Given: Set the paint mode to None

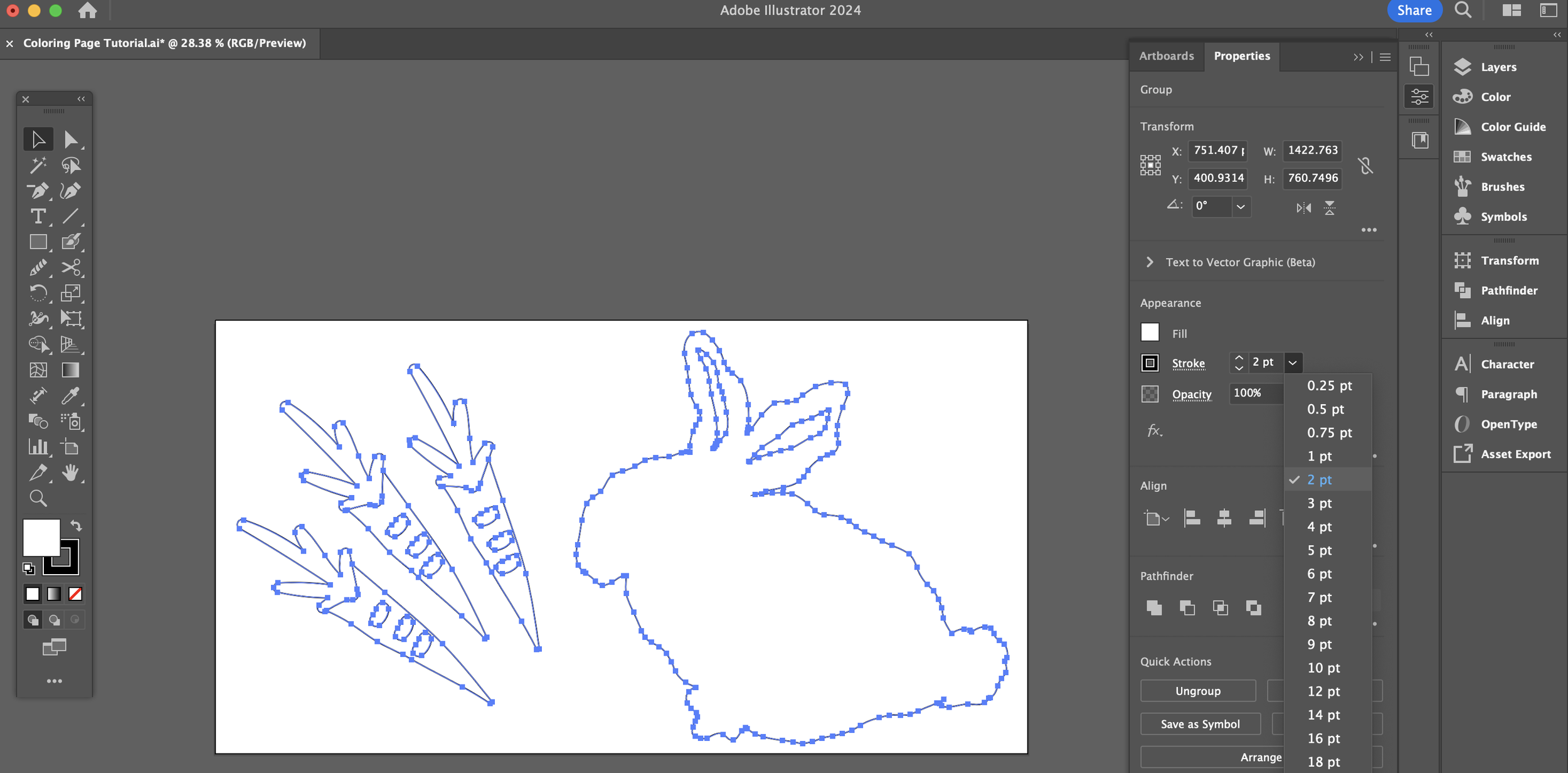Looking at the screenshot, I should pos(75,594).
